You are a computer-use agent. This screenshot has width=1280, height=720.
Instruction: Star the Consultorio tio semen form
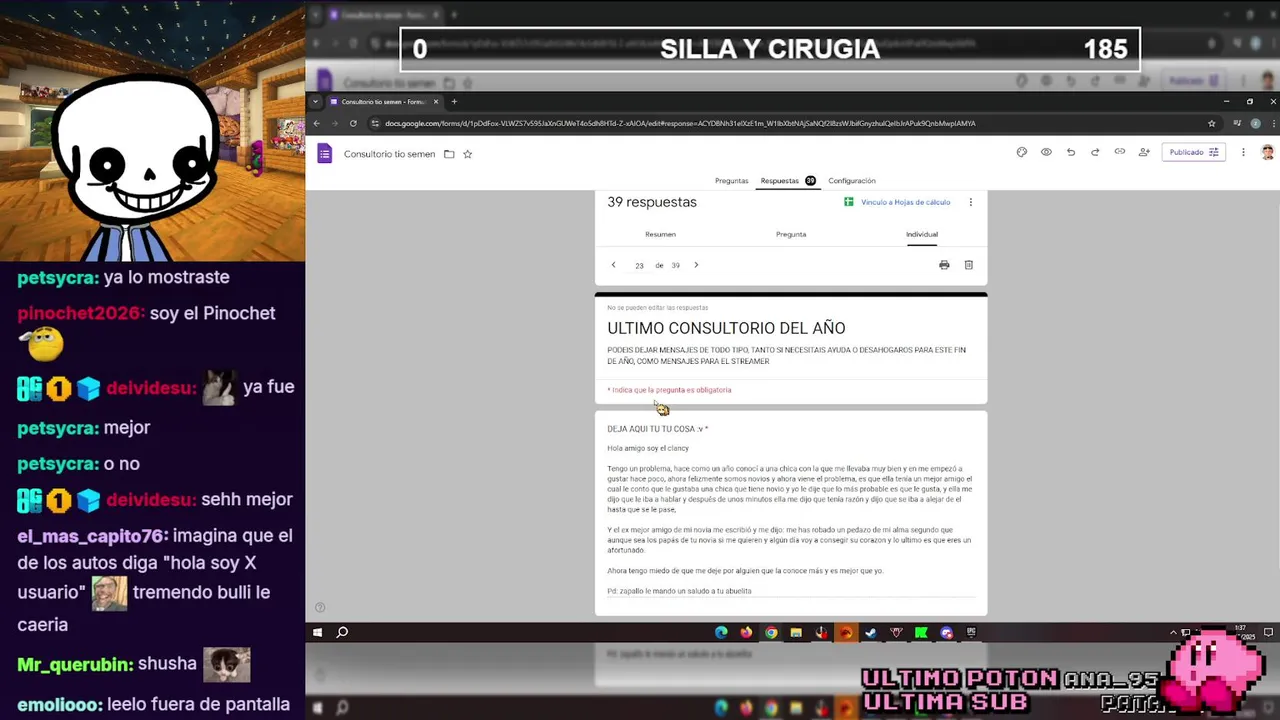[x=467, y=154]
